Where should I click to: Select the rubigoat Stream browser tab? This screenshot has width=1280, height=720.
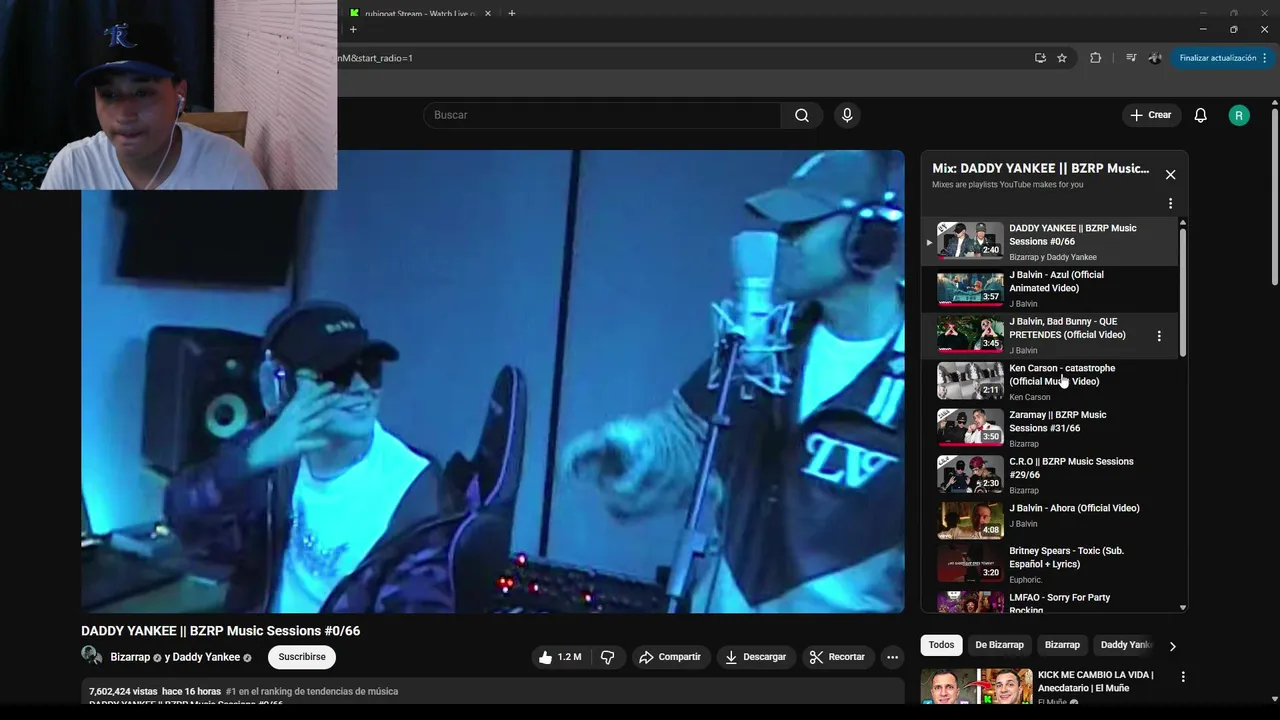click(420, 13)
